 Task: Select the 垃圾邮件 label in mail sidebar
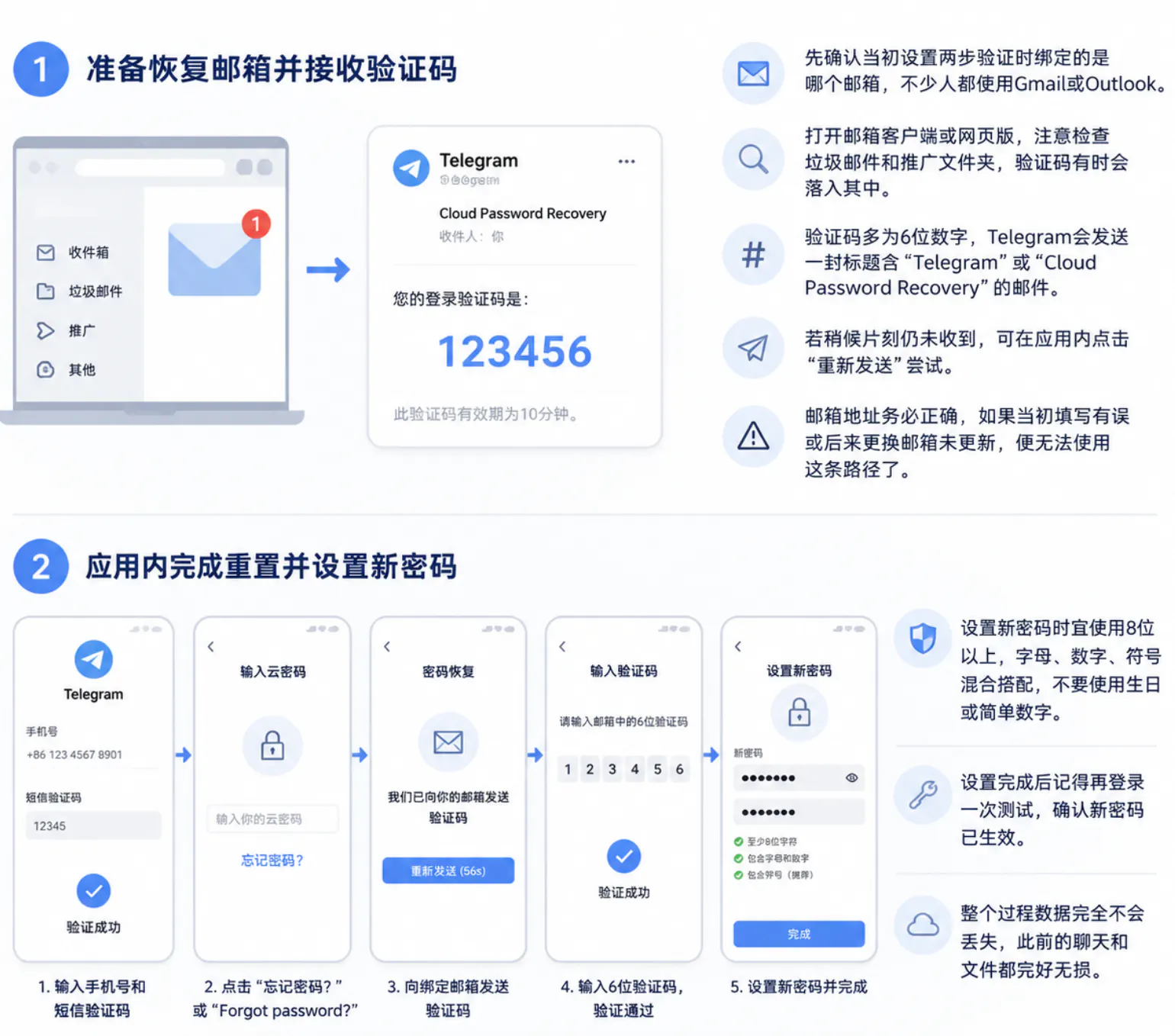[x=95, y=291]
